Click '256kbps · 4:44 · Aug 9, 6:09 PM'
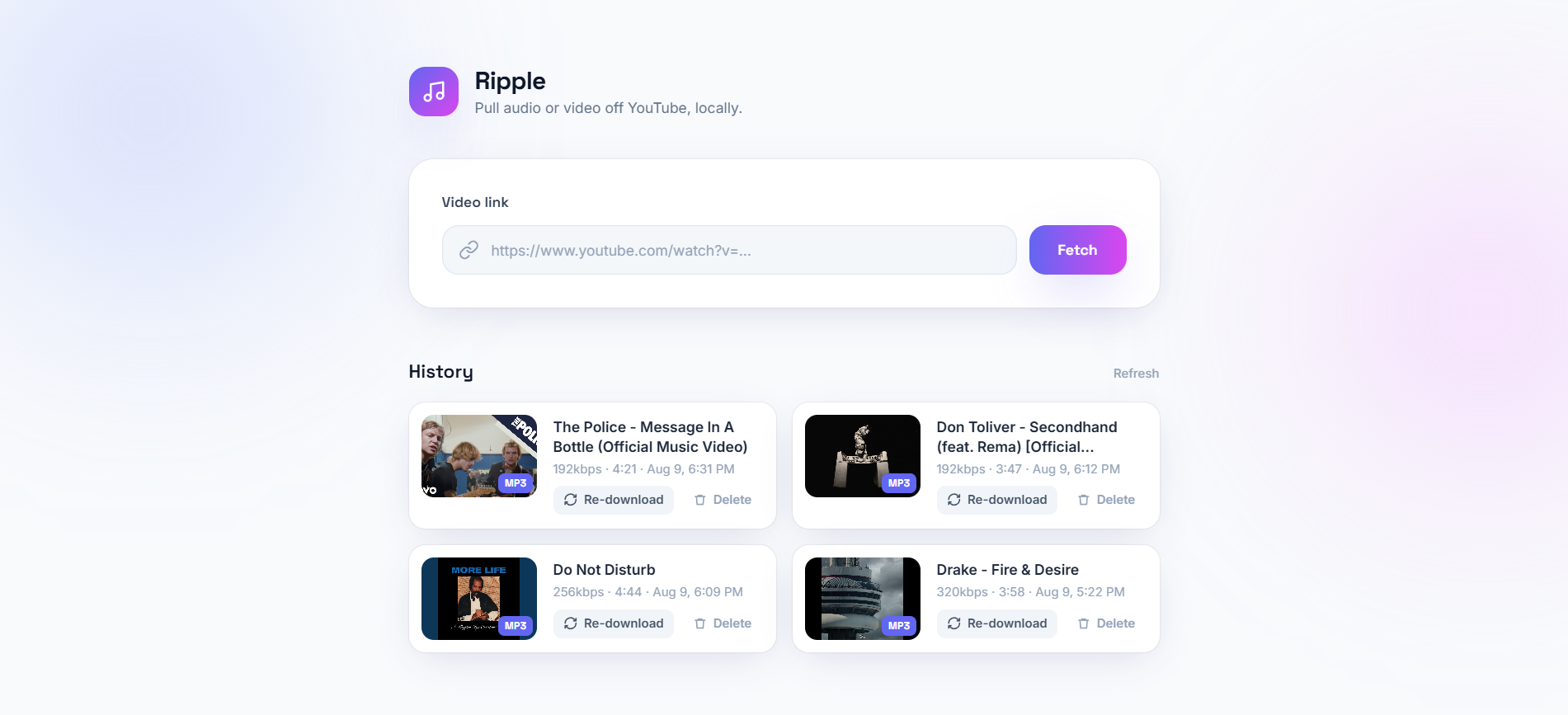The height and width of the screenshot is (715, 1568). coord(647,592)
